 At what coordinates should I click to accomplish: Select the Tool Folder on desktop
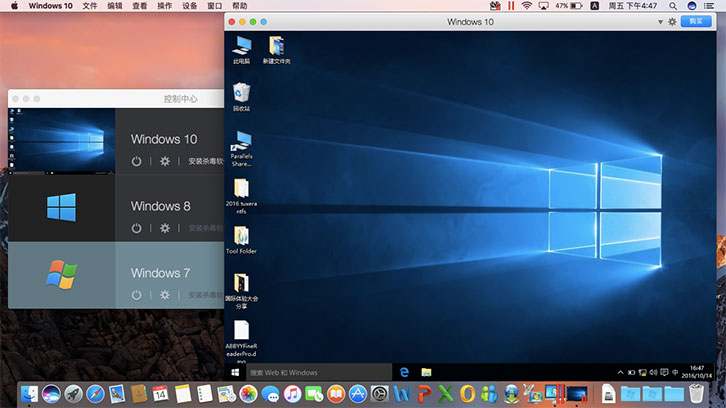click(x=241, y=235)
